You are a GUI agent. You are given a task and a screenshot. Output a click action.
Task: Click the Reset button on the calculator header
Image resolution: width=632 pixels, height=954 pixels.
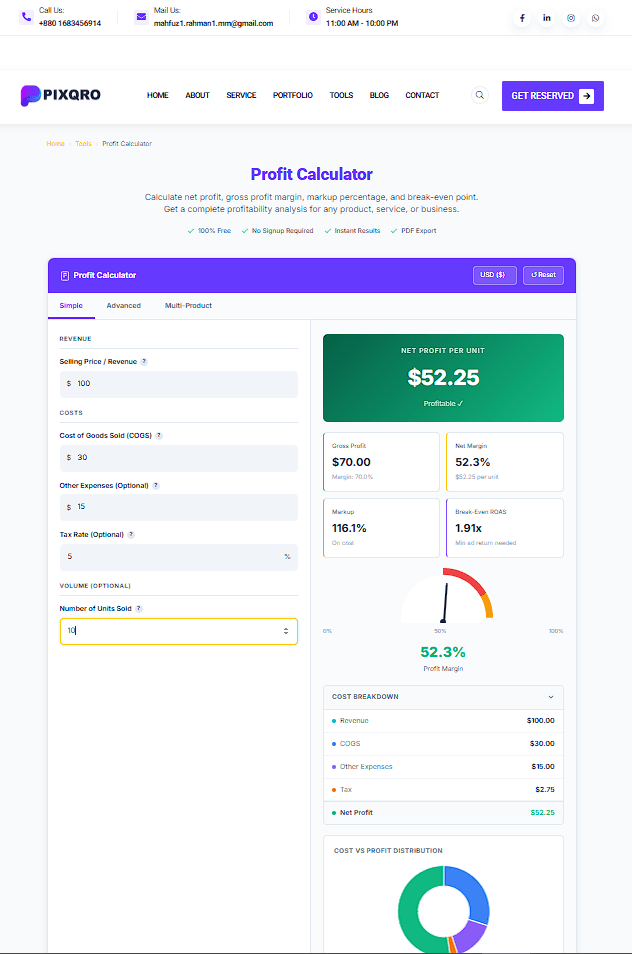tap(543, 275)
